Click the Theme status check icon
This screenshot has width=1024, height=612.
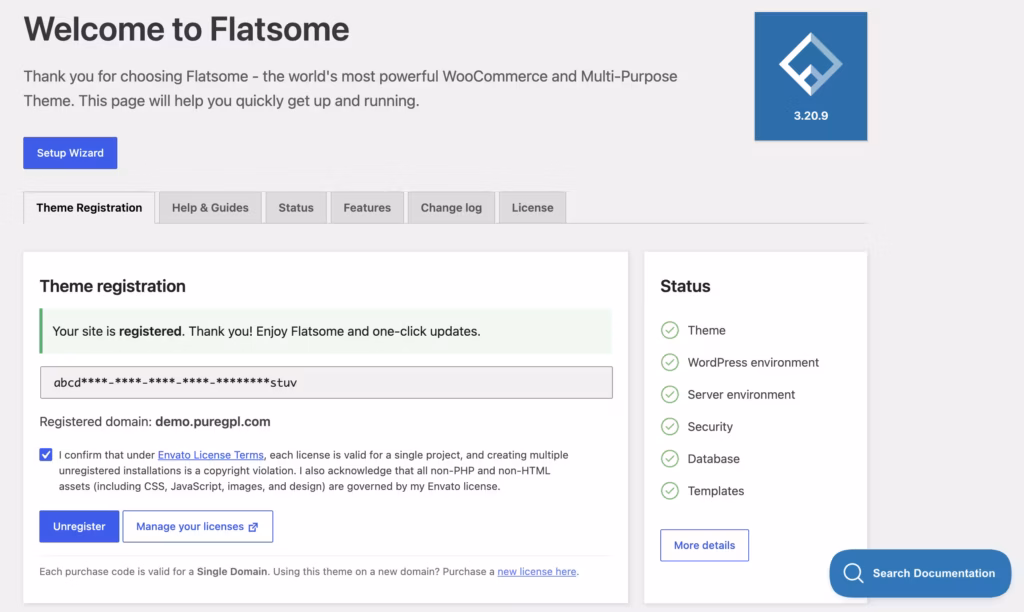pyautogui.click(x=669, y=330)
